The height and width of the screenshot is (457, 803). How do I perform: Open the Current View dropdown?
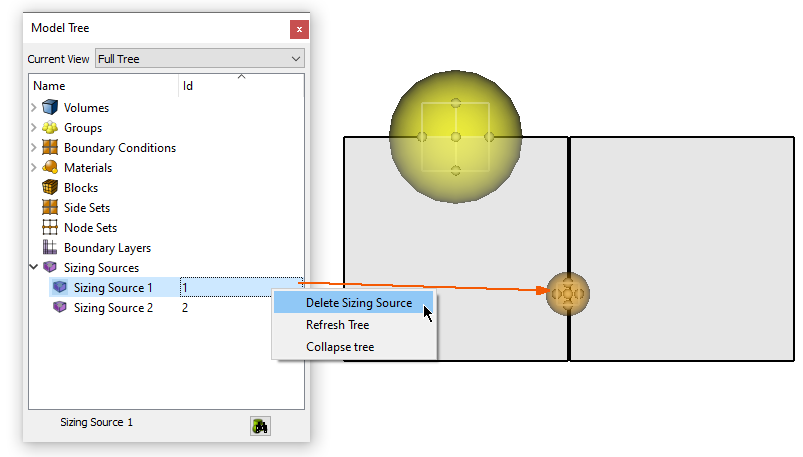(x=199, y=59)
